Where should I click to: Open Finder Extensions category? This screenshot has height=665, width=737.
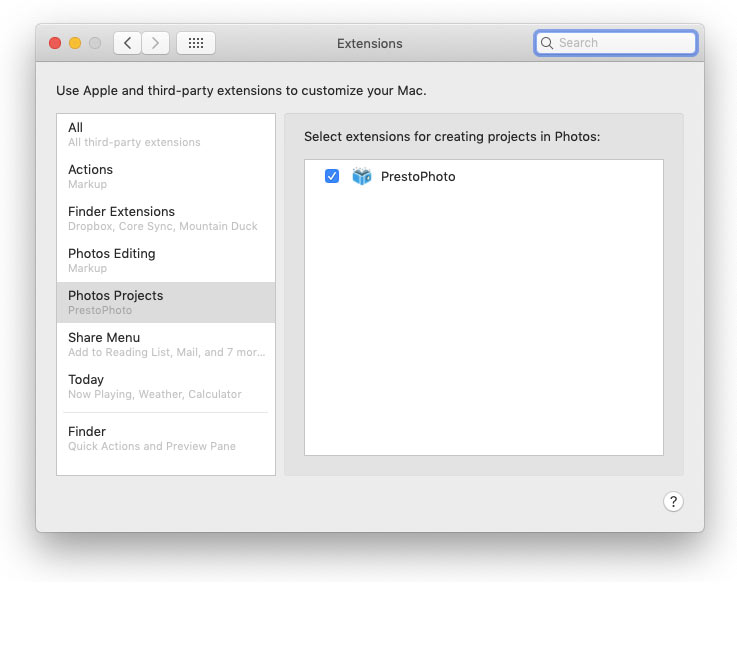165,218
